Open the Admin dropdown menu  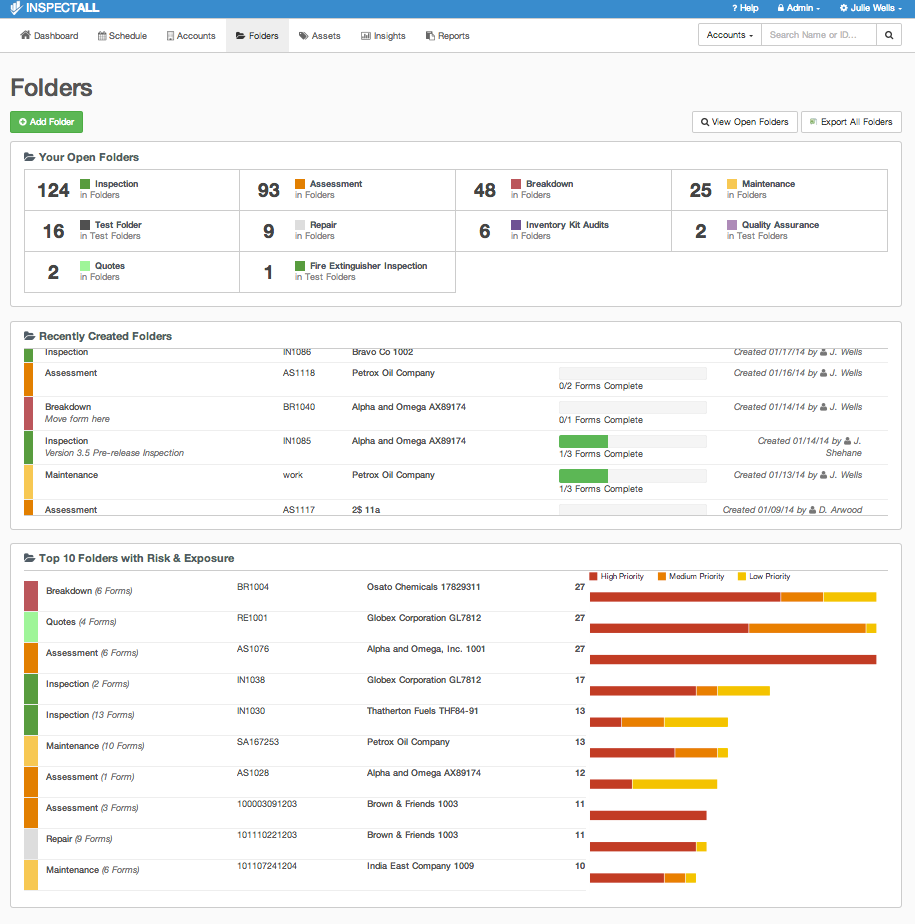pyautogui.click(x=798, y=8)
